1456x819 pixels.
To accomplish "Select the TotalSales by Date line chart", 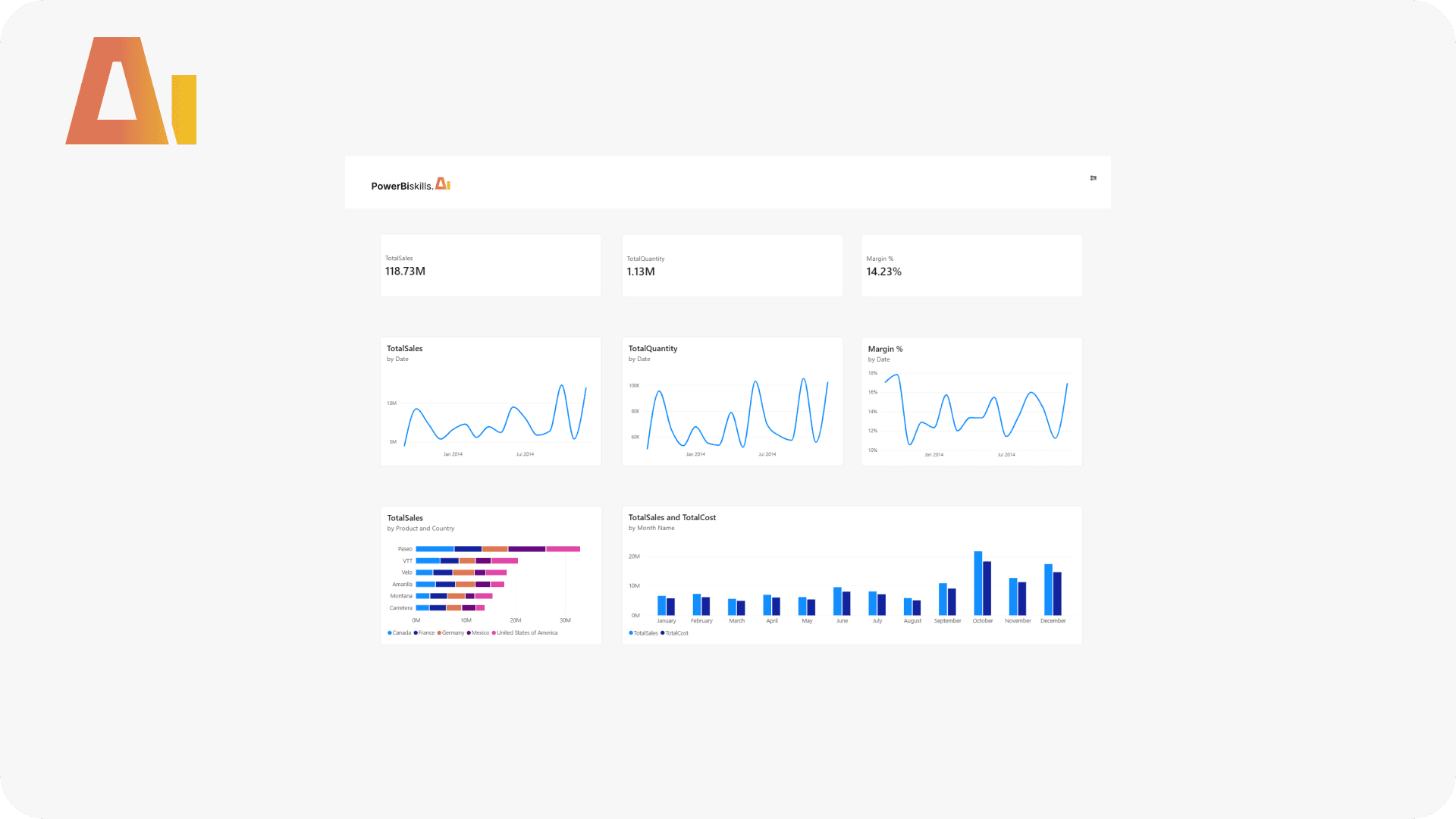I will (491, 402).
